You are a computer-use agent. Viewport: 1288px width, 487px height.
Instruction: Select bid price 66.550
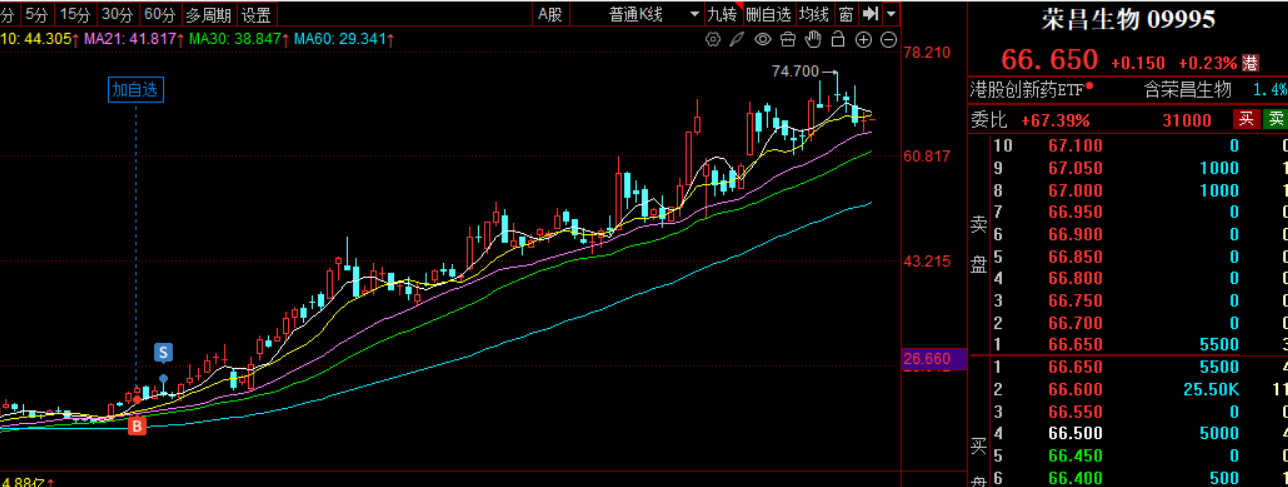[x=1075, y=411]
